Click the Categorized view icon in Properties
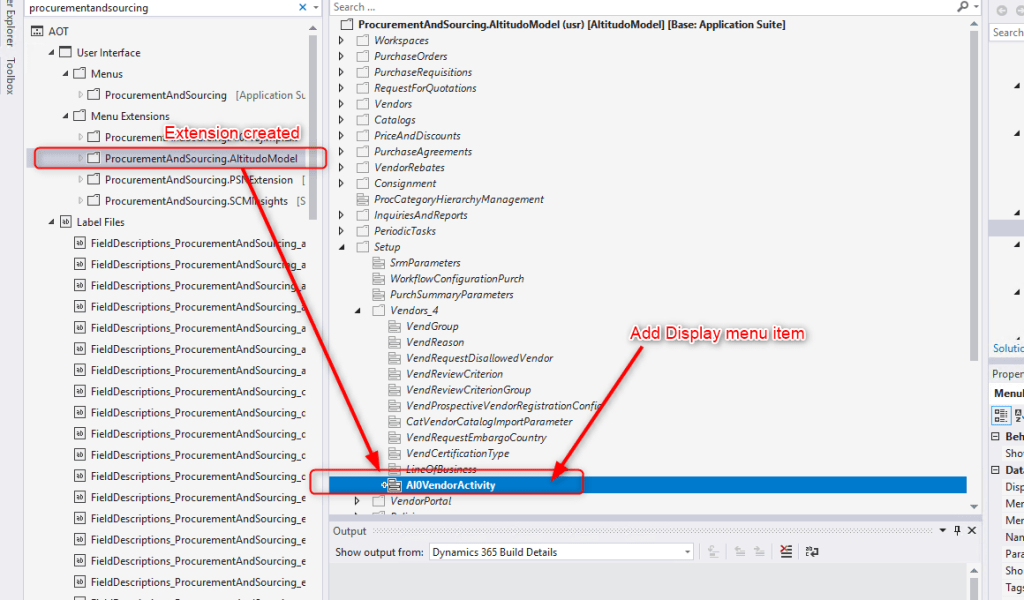This screenshot has height=600, width=1024. (1000, 415)
